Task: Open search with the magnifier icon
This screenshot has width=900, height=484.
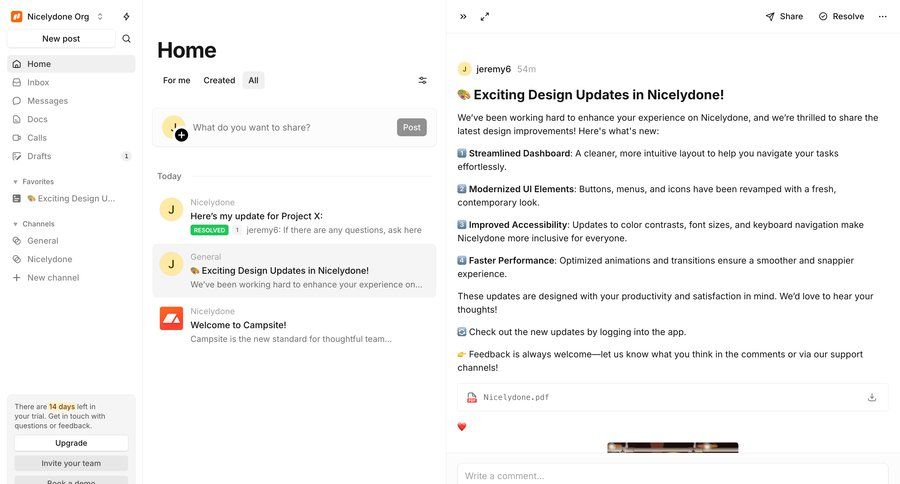Action: tap(126, 38)
